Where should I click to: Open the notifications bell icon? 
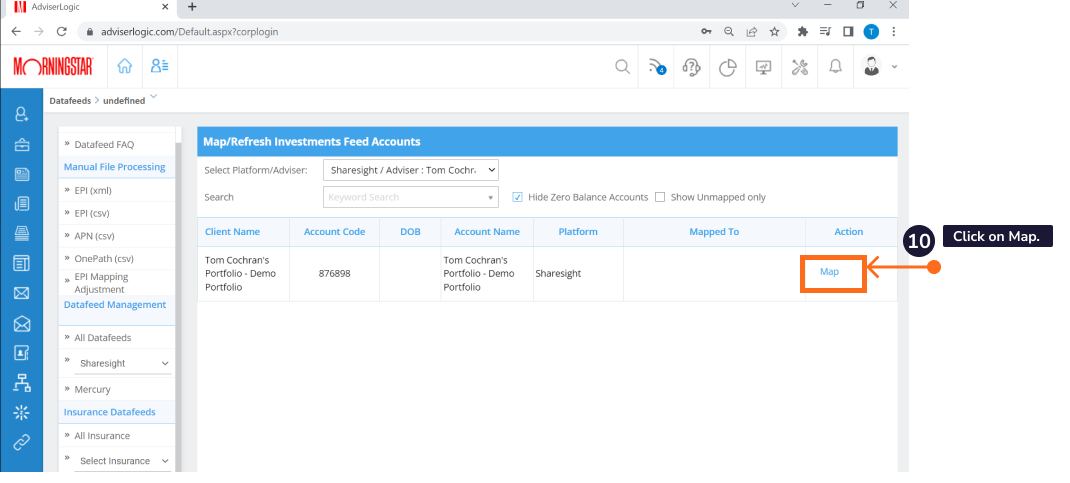(835, 66)
